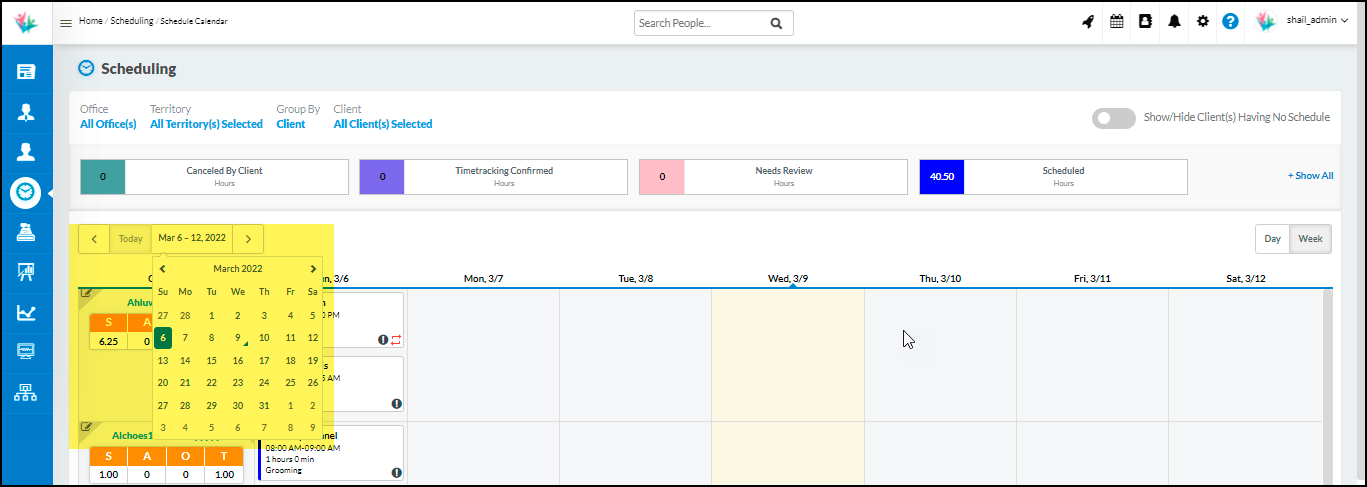Viewport: 1367px width, 487px height.
Task: Open All Client(s) Selected filter
Action: [x=383, y=124]
